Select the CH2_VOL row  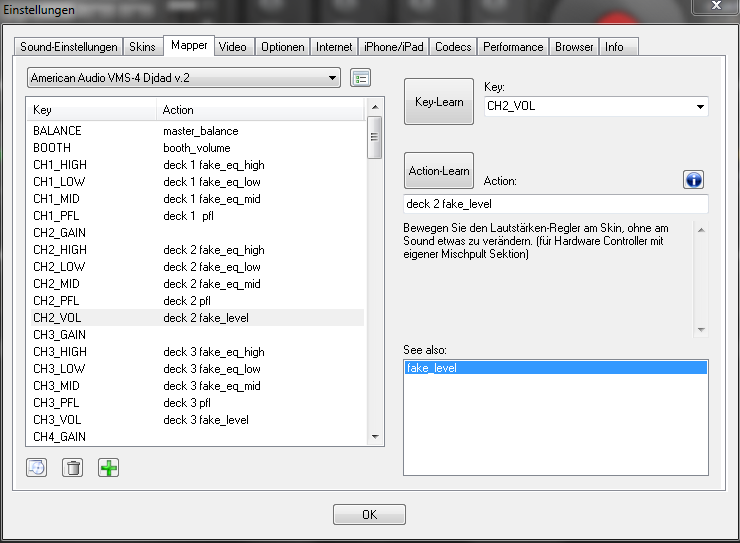coord(197,317)
